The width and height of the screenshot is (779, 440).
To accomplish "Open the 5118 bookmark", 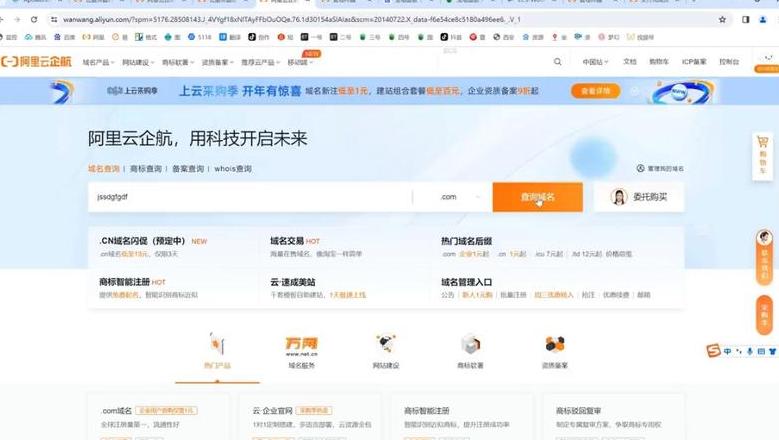I will [x=200, y=37].
